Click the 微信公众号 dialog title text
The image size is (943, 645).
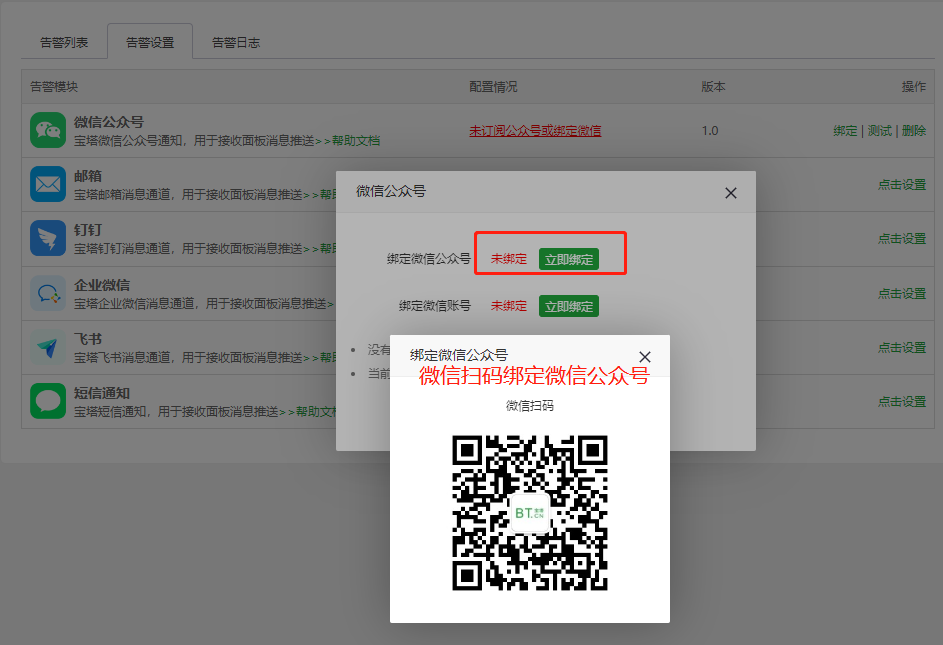point(391,191)
